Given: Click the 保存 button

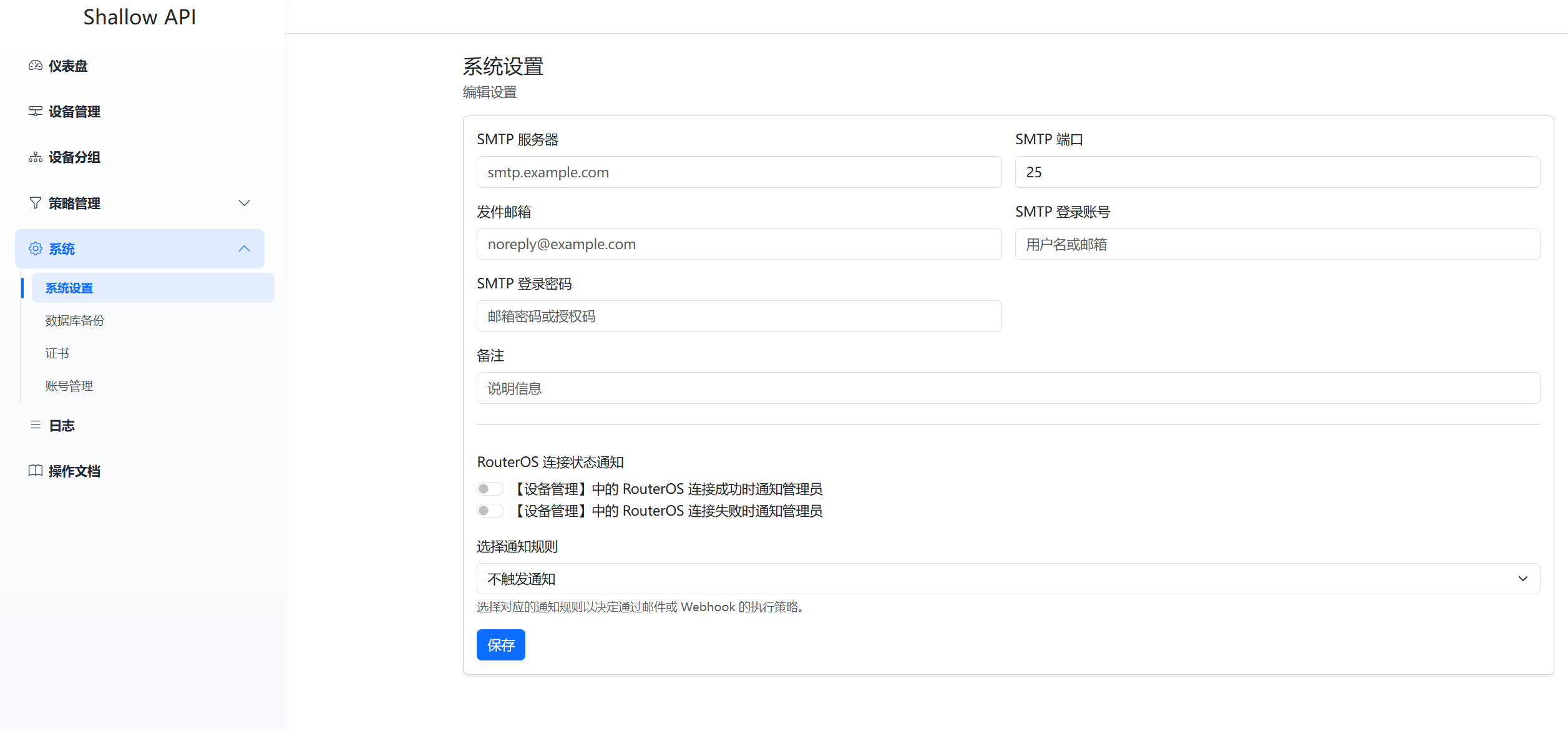Looking at the screenshot, I should point(500,645).
